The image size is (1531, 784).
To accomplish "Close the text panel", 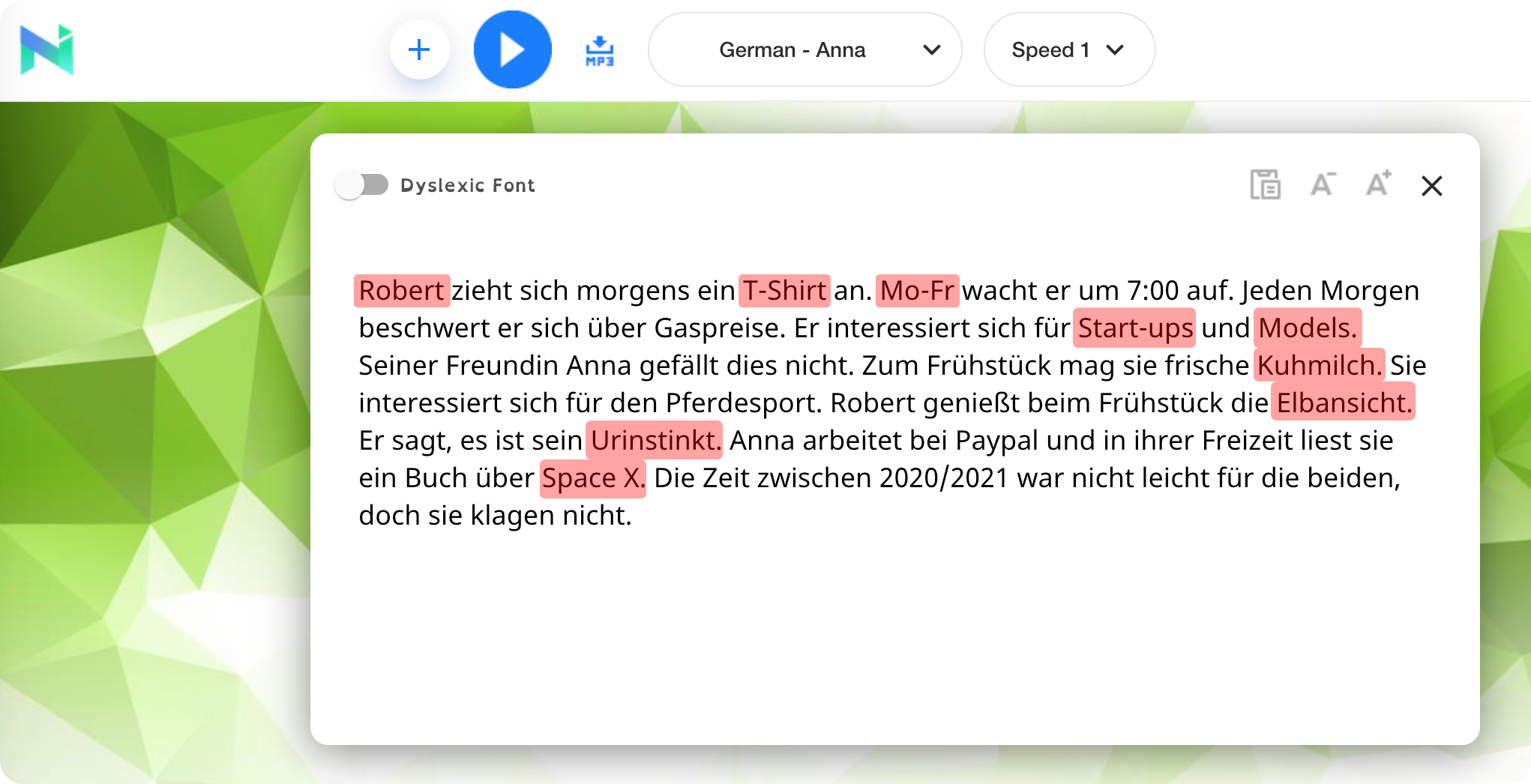I will coord(1432,186).
